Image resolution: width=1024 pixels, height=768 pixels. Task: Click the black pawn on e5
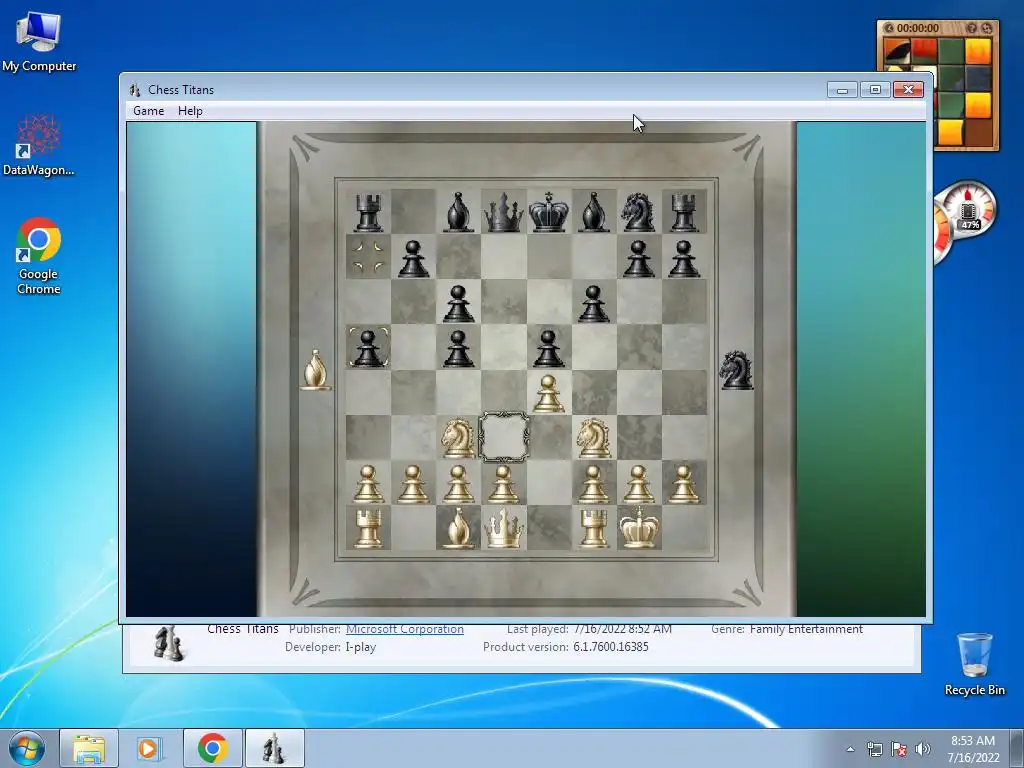[549, 348]
